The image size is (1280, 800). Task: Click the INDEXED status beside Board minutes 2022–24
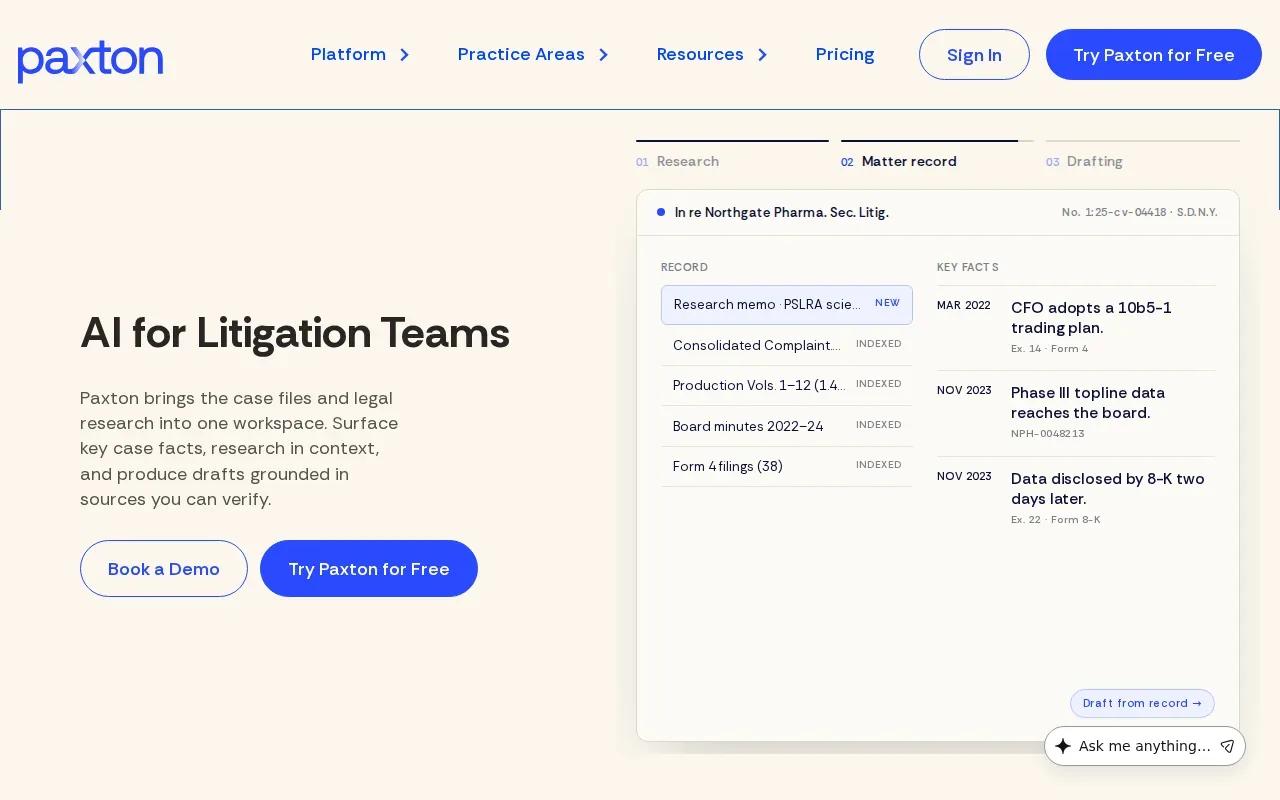(879, 425)
